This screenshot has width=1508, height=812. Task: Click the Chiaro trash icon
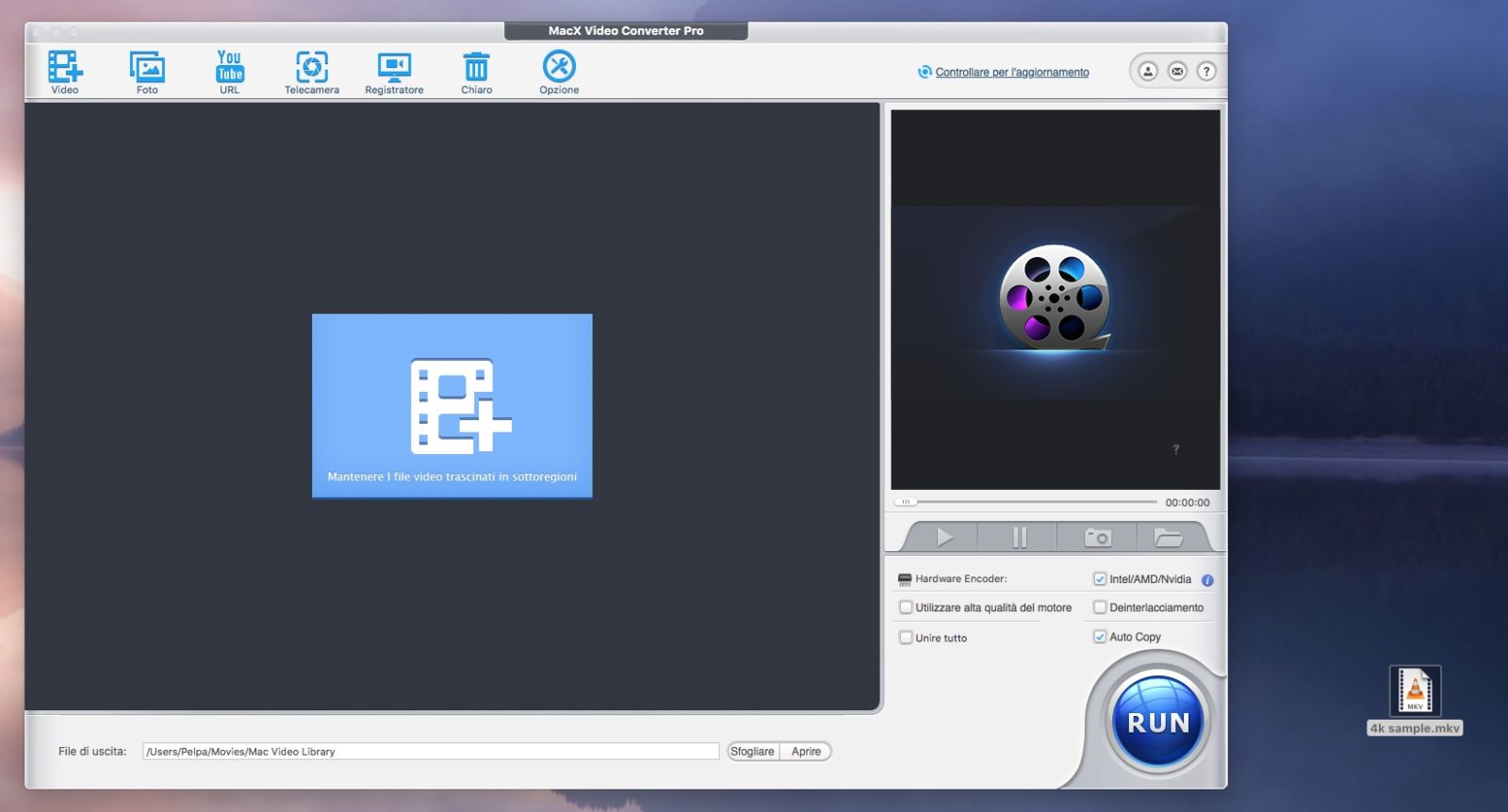pyautogui.click(x=476, y=68)
